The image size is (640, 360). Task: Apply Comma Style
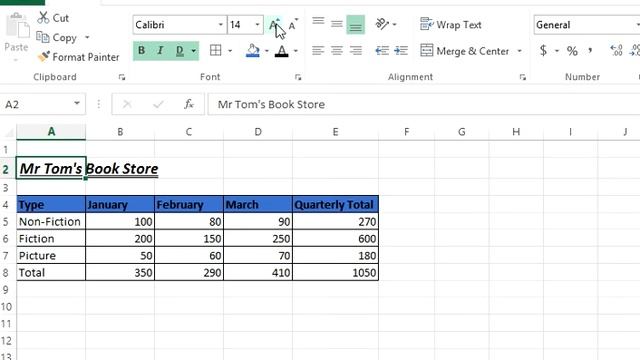pyautogui.click(x=590, y=51)
